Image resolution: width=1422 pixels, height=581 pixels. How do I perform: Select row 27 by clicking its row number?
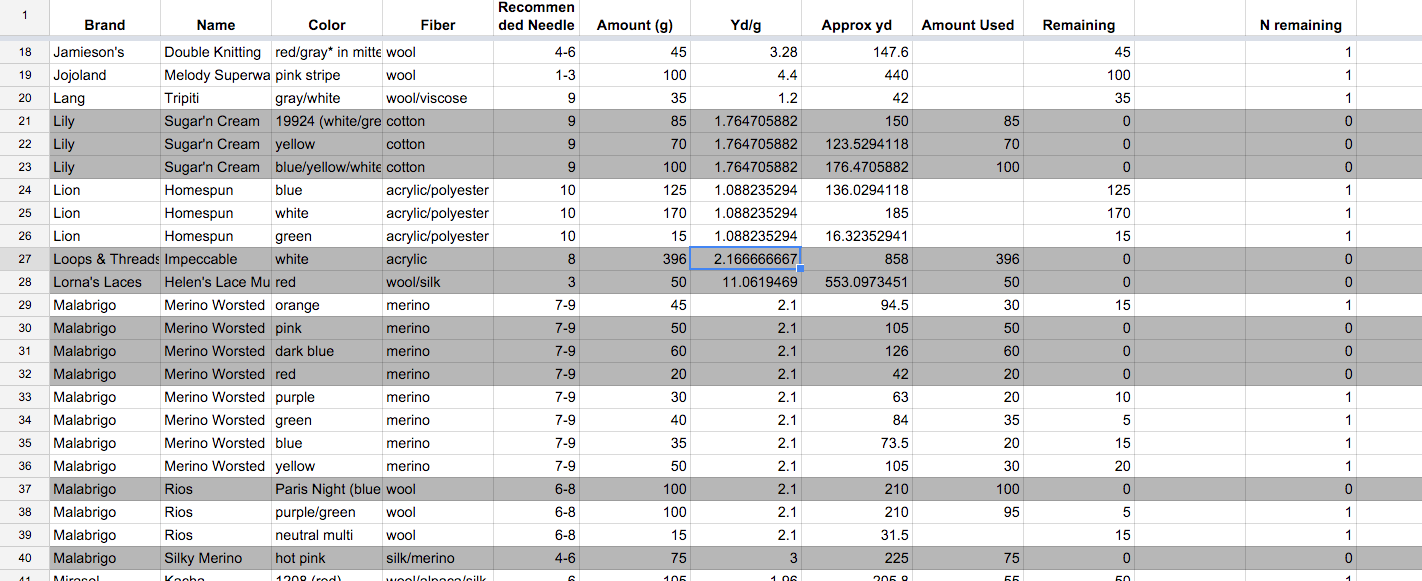25,259
